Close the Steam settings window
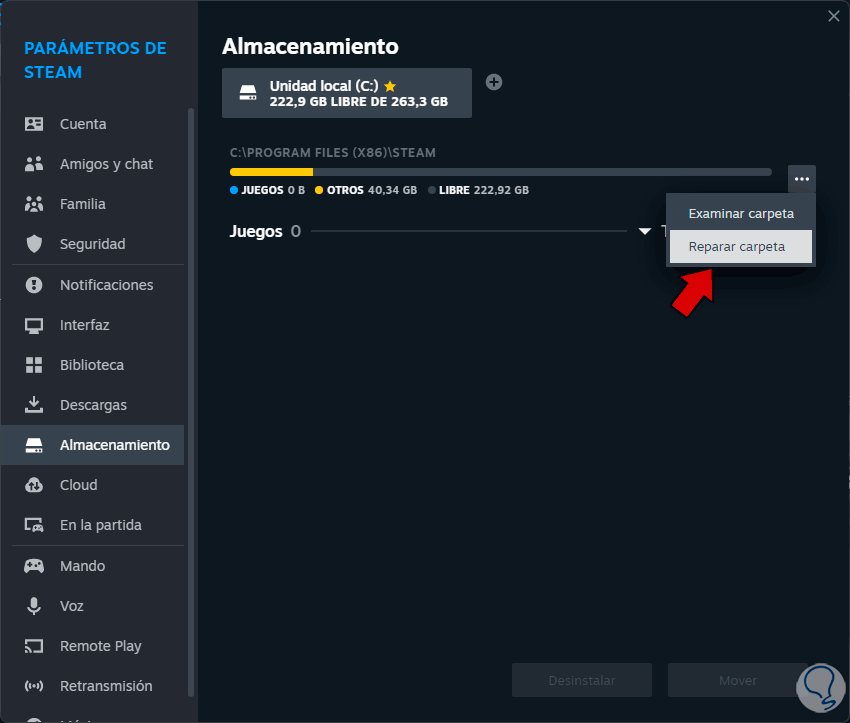 (834, 16)
